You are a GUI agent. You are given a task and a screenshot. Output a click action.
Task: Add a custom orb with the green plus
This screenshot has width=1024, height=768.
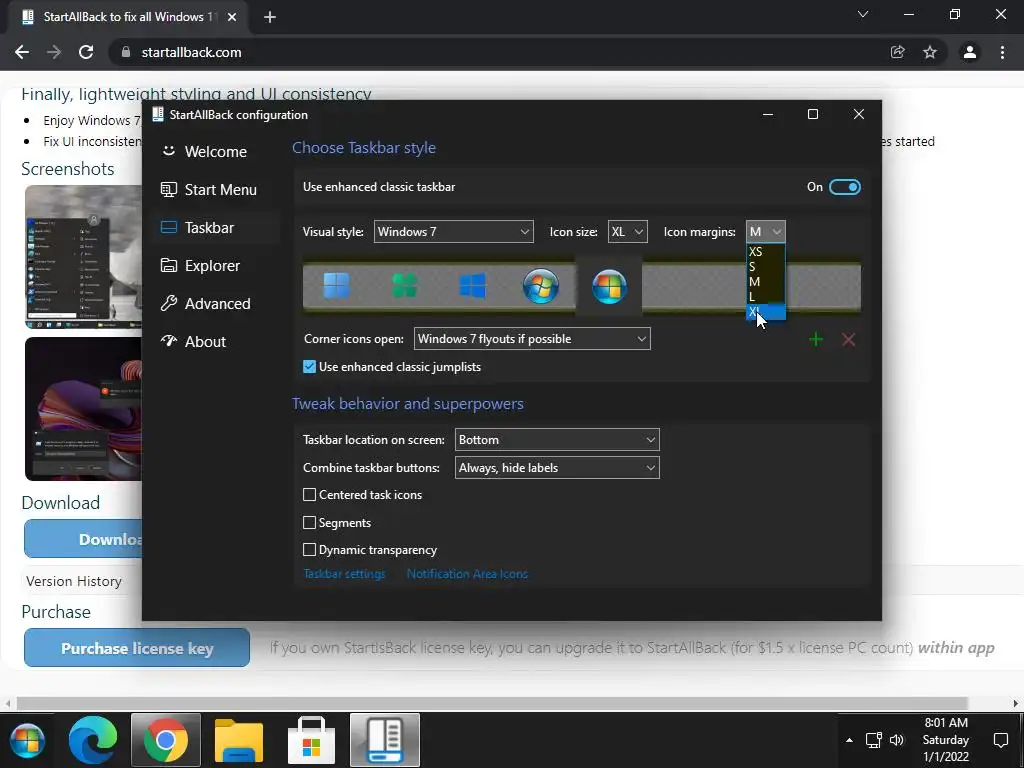pos(816,340)
